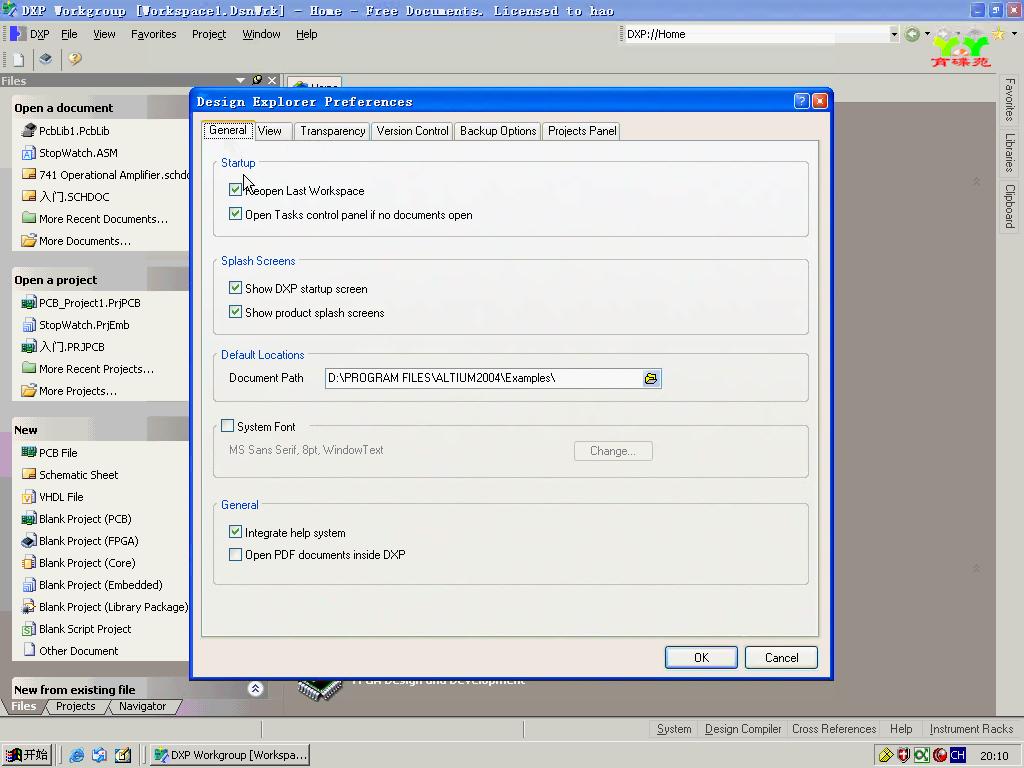The image size is (1024, 768).
Task: Open PcbLib1.PcbLib document icon
Action: click(28, 130)
